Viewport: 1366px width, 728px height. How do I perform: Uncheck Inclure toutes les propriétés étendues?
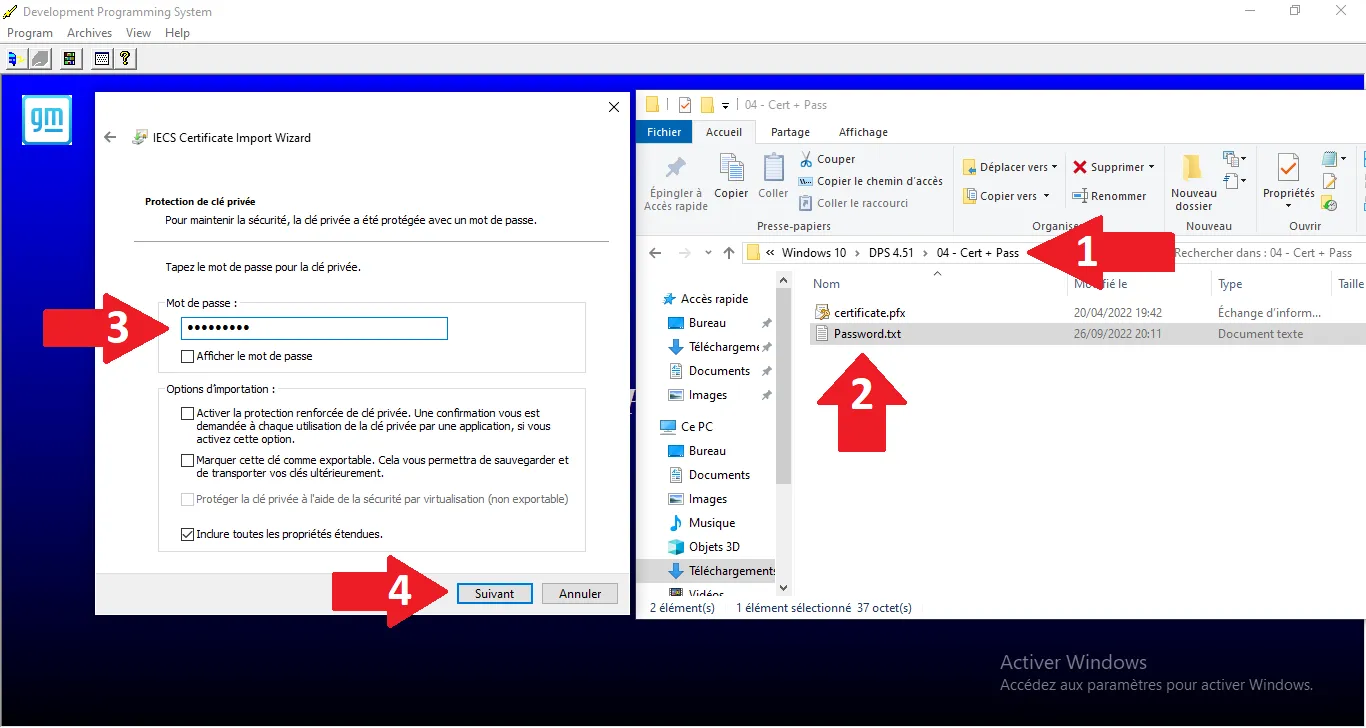click(x=187, y=534)
